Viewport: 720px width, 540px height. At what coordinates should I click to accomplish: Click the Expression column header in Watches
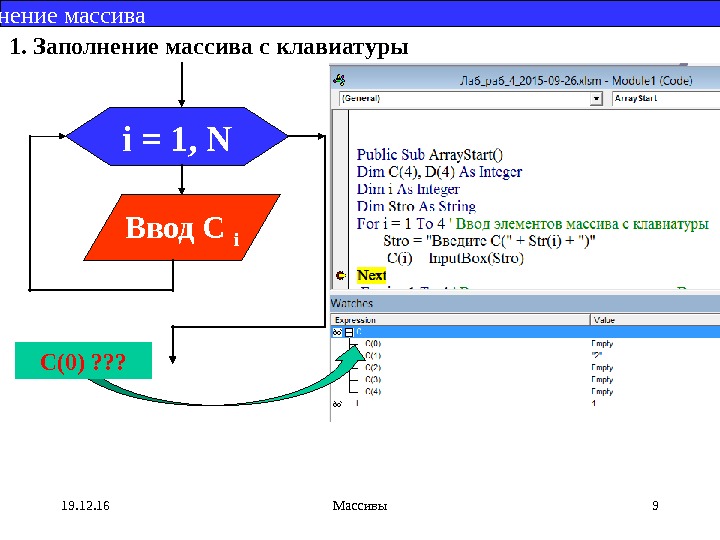[460, 320]
